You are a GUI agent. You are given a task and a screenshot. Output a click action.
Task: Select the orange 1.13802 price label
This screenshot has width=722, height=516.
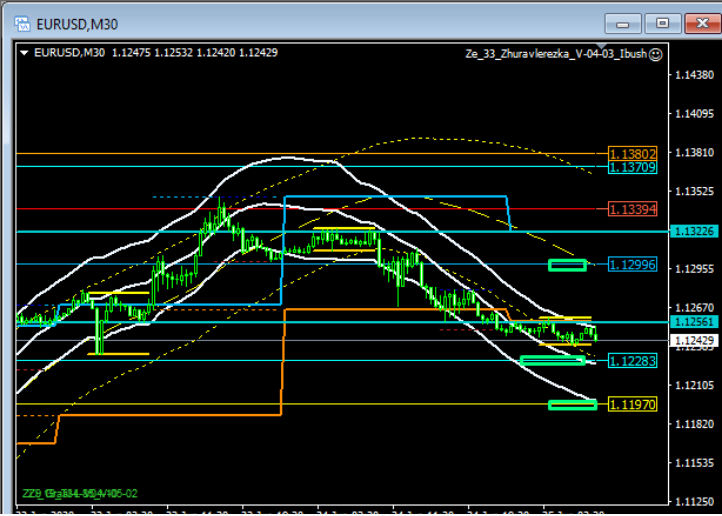633,154
